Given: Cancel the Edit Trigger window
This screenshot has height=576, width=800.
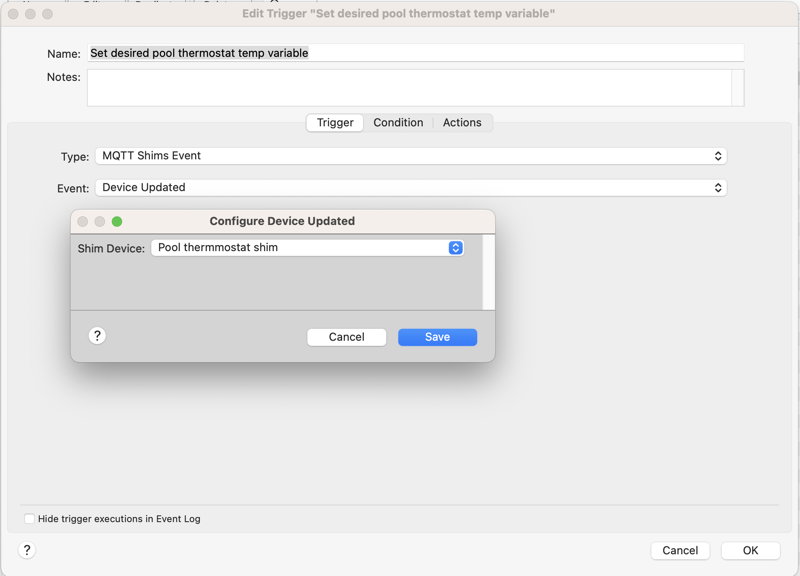Looking at the screenshot, I should pyautogui.click(x=680, y=550).
